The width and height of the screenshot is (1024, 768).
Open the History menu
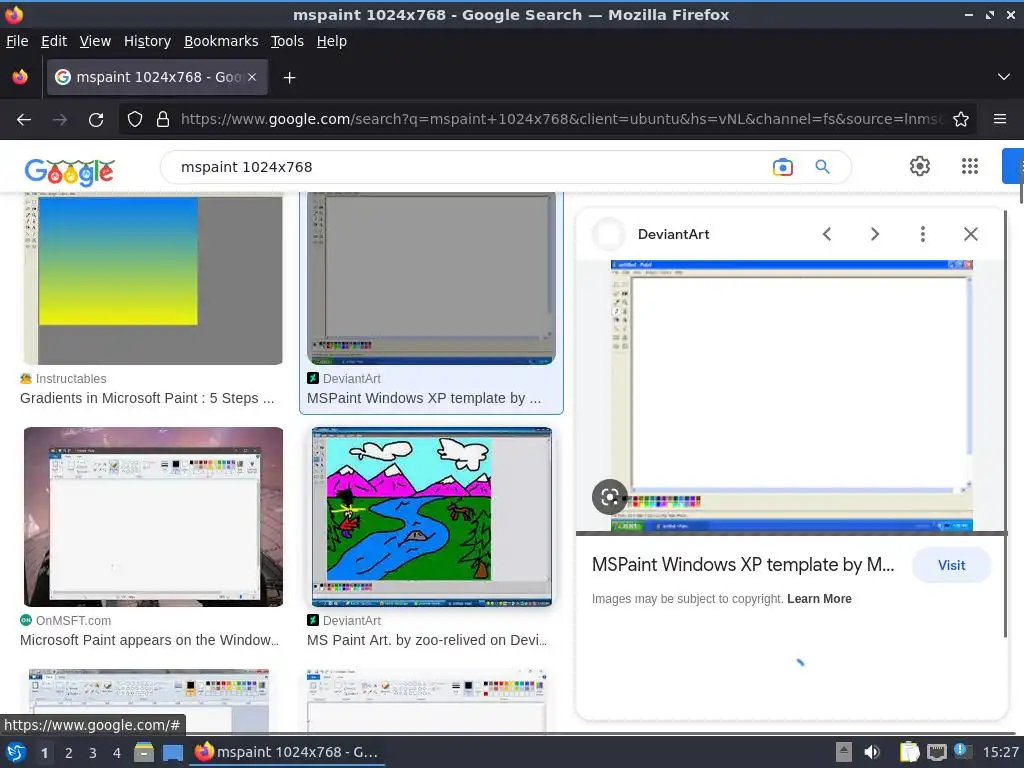tap(147, 41)
